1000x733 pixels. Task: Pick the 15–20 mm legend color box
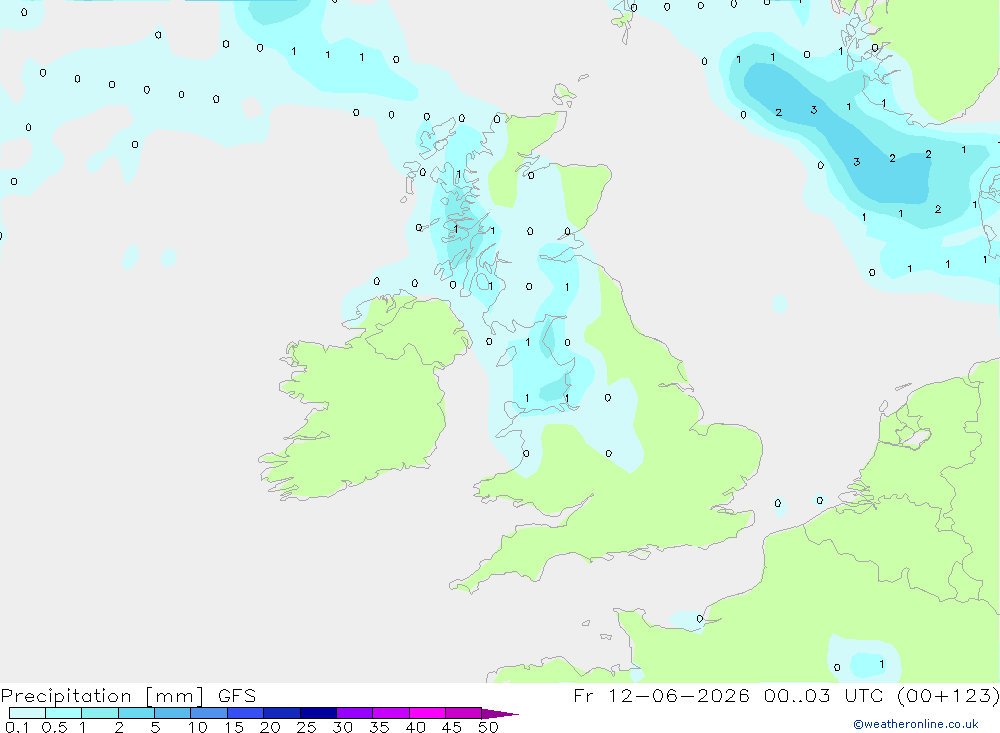[x=246, y=713]
